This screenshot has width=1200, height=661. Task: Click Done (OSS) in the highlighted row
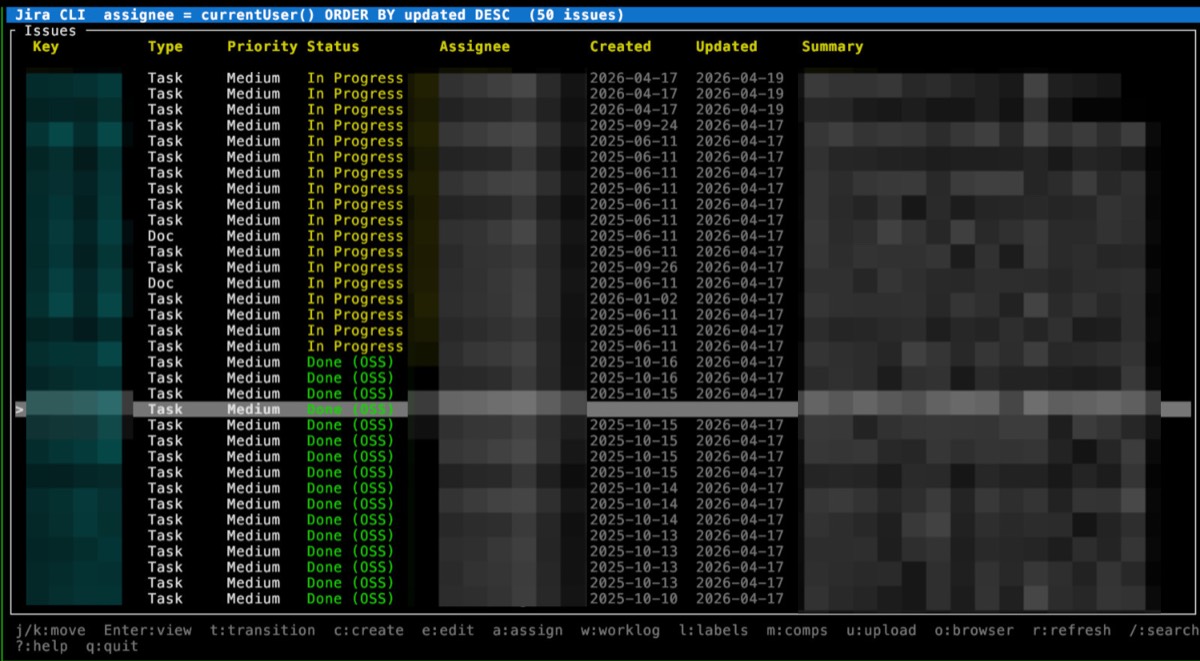point(350,409)
